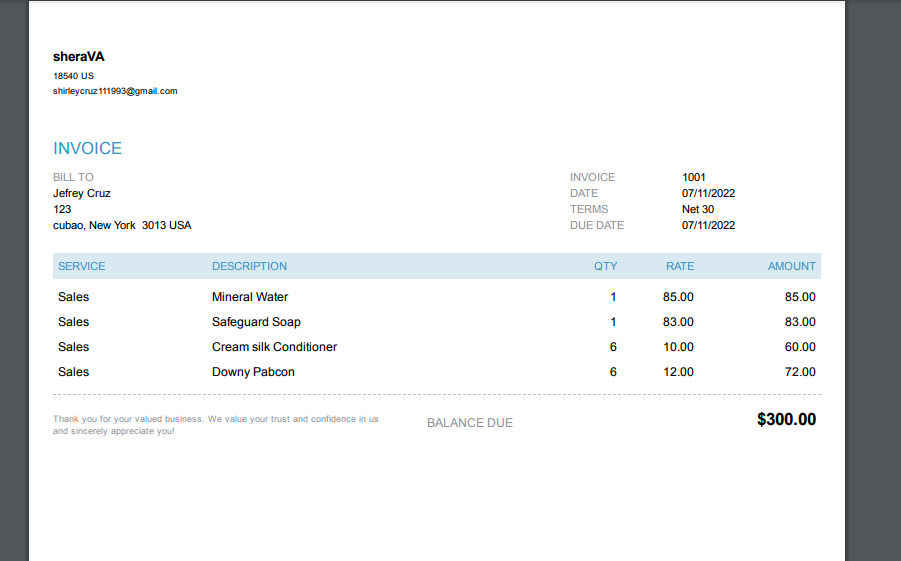Select the sheraVA company name
This screenshot has height=561, width=901.
79,56
